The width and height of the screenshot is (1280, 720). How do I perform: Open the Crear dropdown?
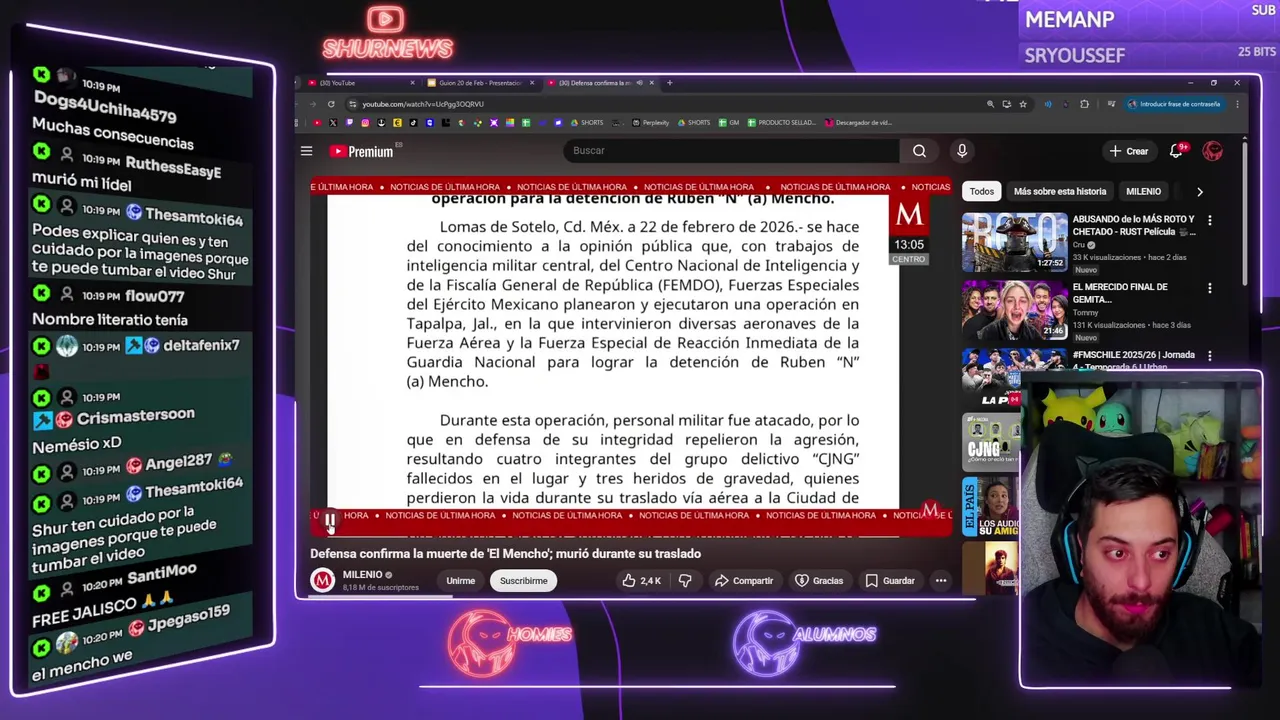[1129, 151]
